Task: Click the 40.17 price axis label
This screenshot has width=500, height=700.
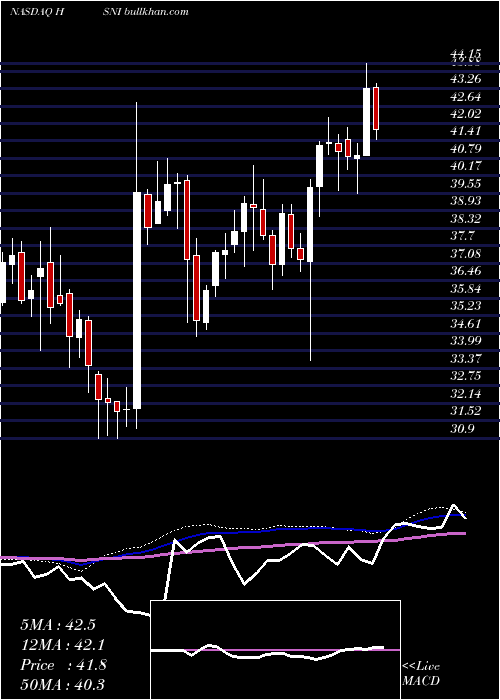Action: click(x=467, y=166)
